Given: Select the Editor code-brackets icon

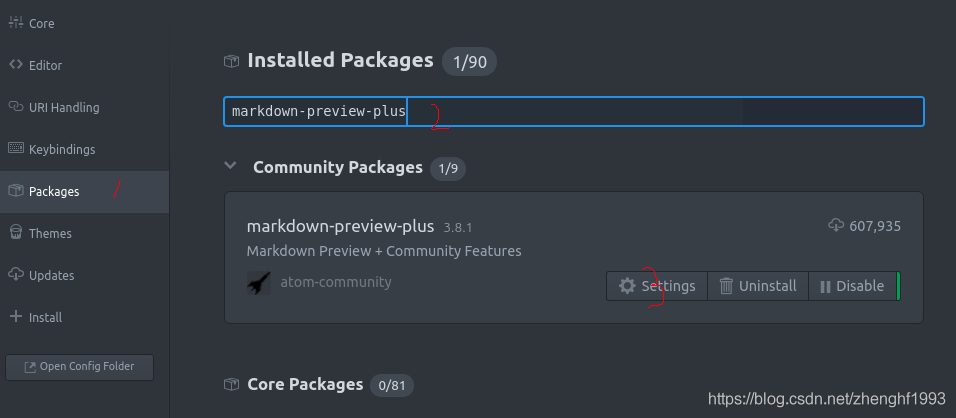Looking at the screenshot, I should pos(16,65).
